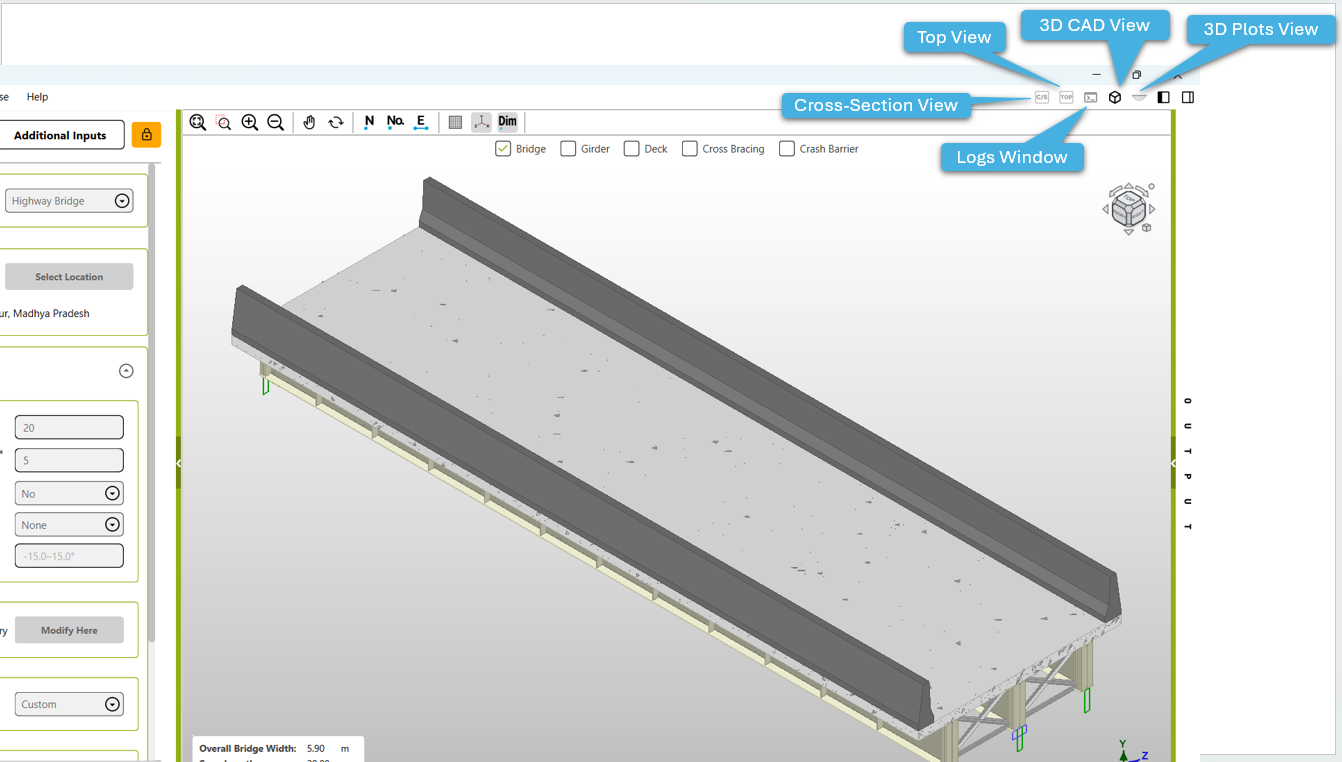Screen dimensions: 1342x762
Task: Toggle the left panel layout icon
Action: pyautogui.click(x=1163, y=97)
